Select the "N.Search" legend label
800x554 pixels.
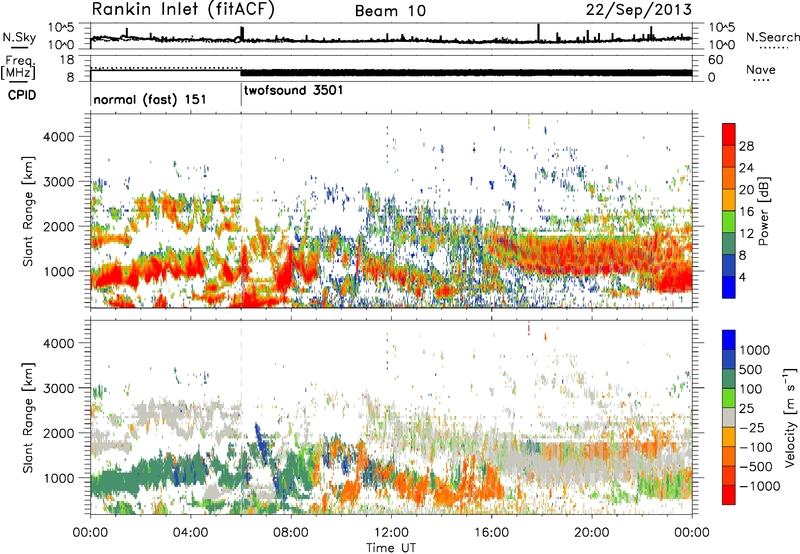coord(772,37)
